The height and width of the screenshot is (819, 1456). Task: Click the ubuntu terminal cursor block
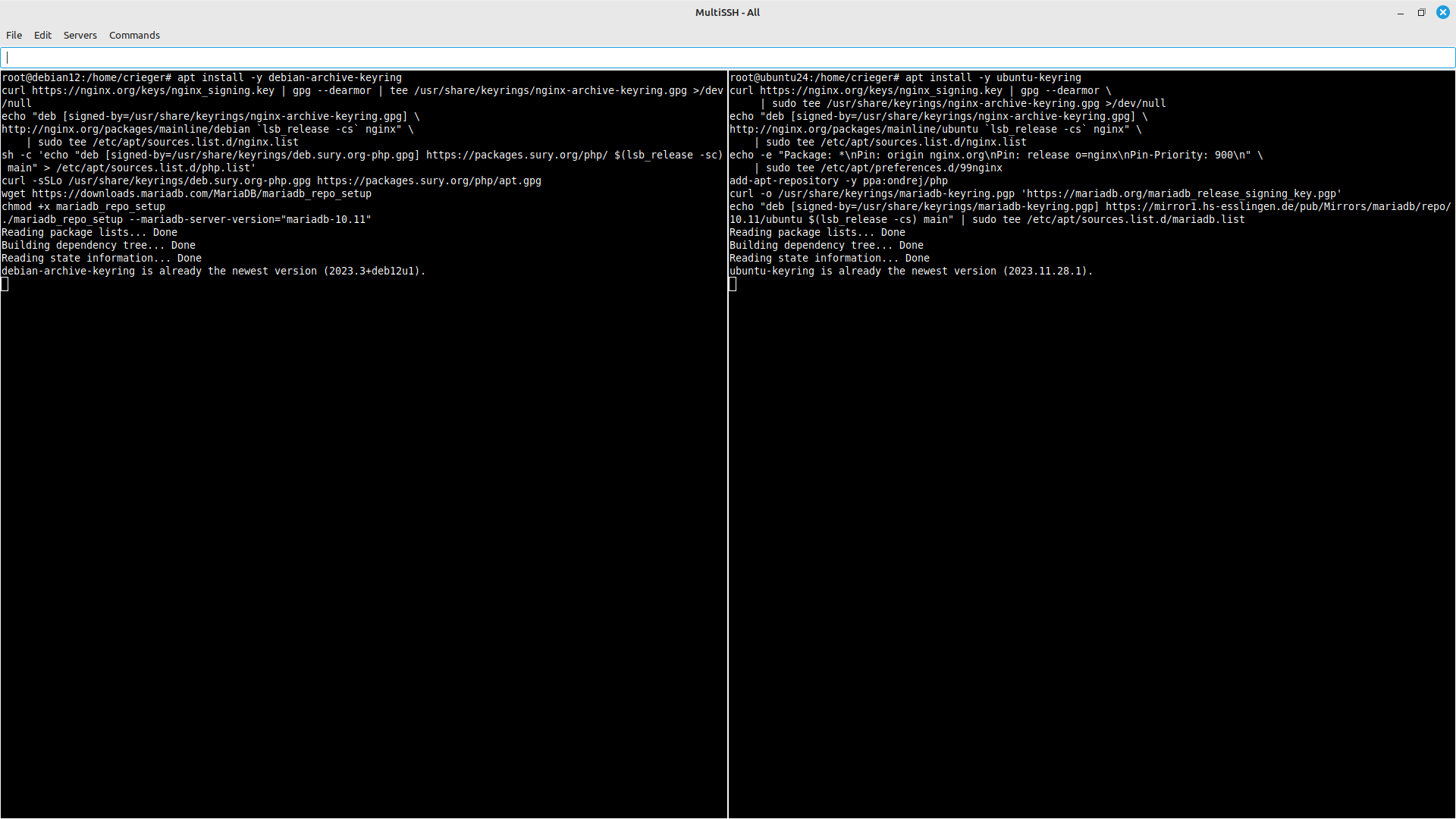tap(733, 284)
